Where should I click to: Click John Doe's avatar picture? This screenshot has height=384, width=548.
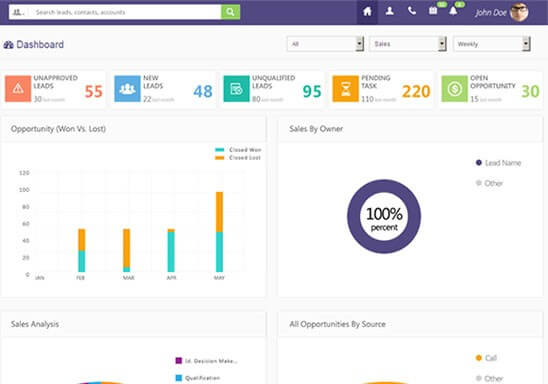(x=519, y=12)
